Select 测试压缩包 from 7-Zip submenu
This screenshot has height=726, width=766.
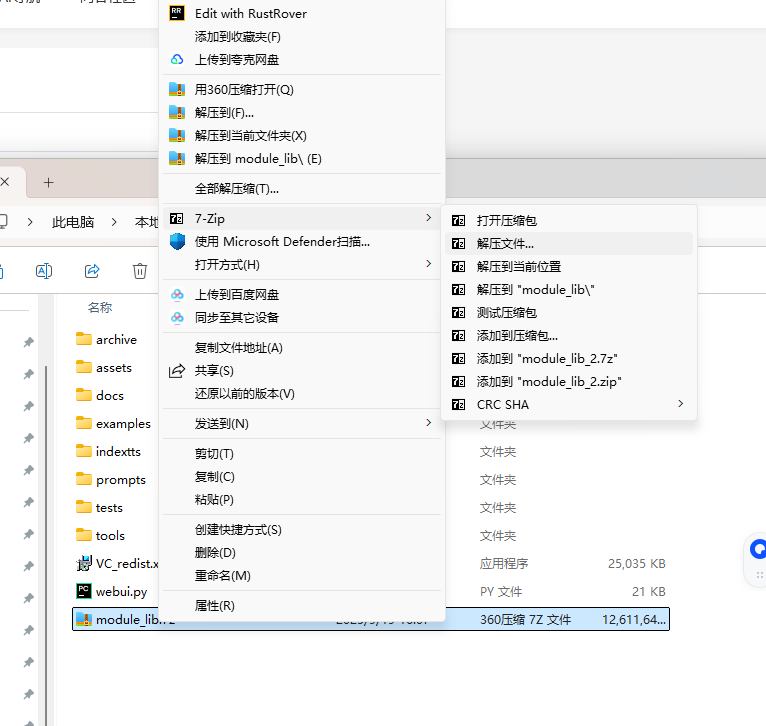coord(508,312)
